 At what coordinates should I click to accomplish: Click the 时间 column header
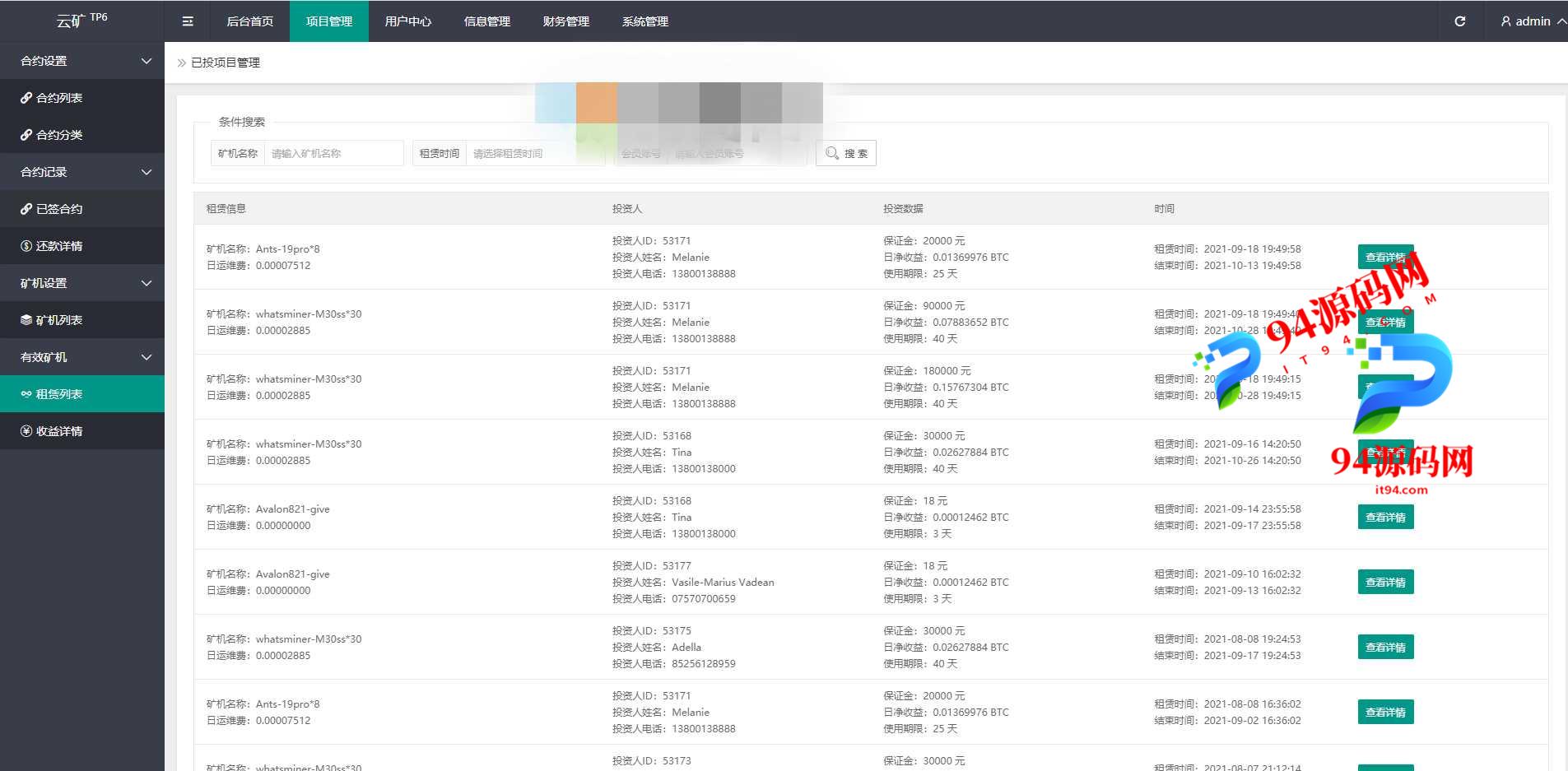(x=1164, y=208)
